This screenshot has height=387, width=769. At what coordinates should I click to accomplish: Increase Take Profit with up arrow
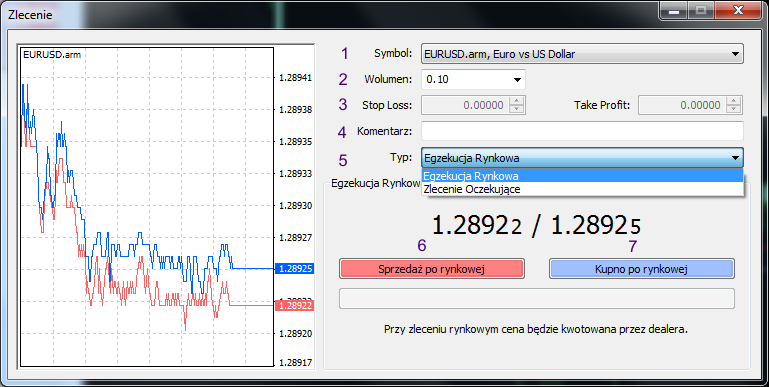tap(733, 101)
